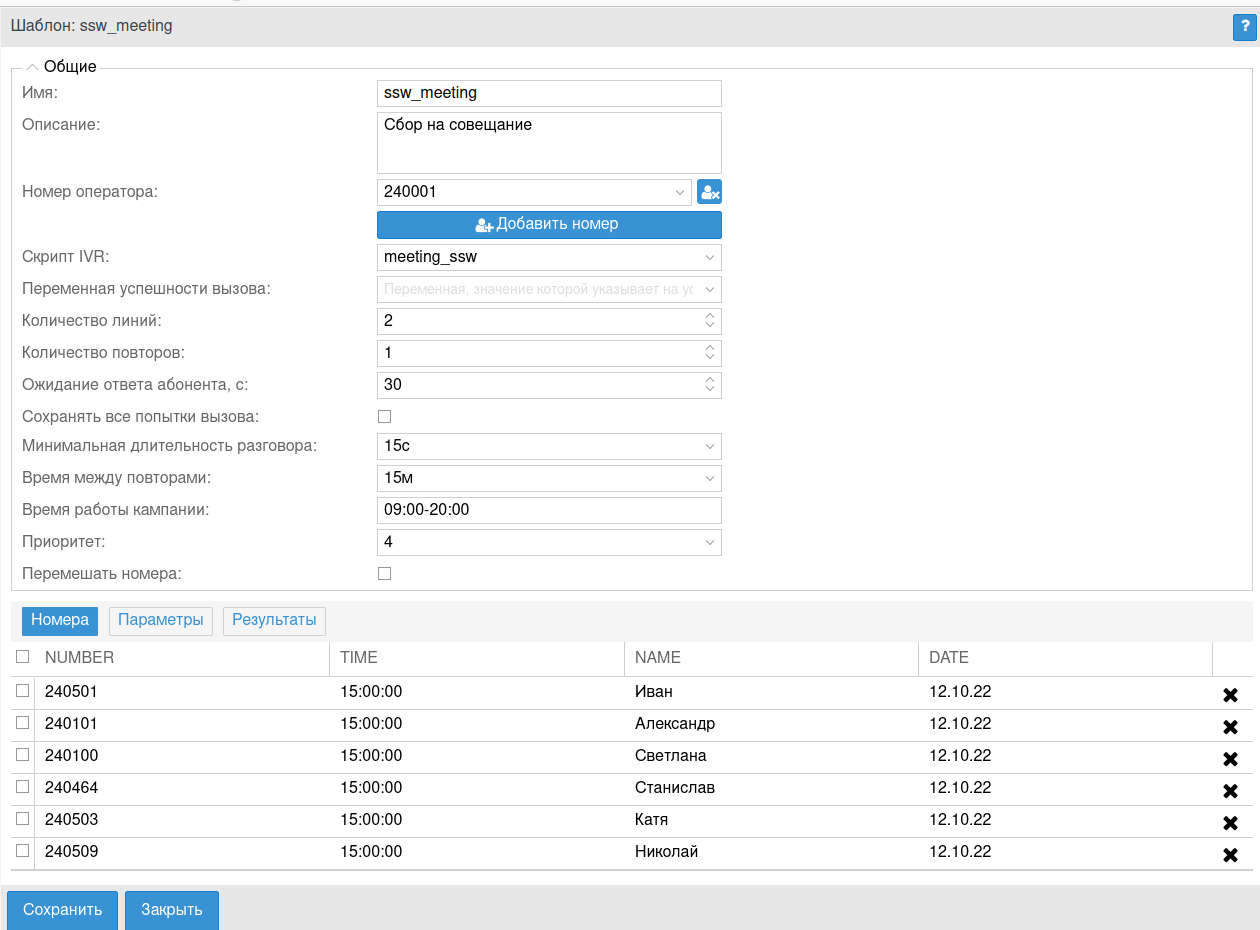The image size is (1260, 930).
Task: Remove Катя from the number list
Action: pos(1230,823)
